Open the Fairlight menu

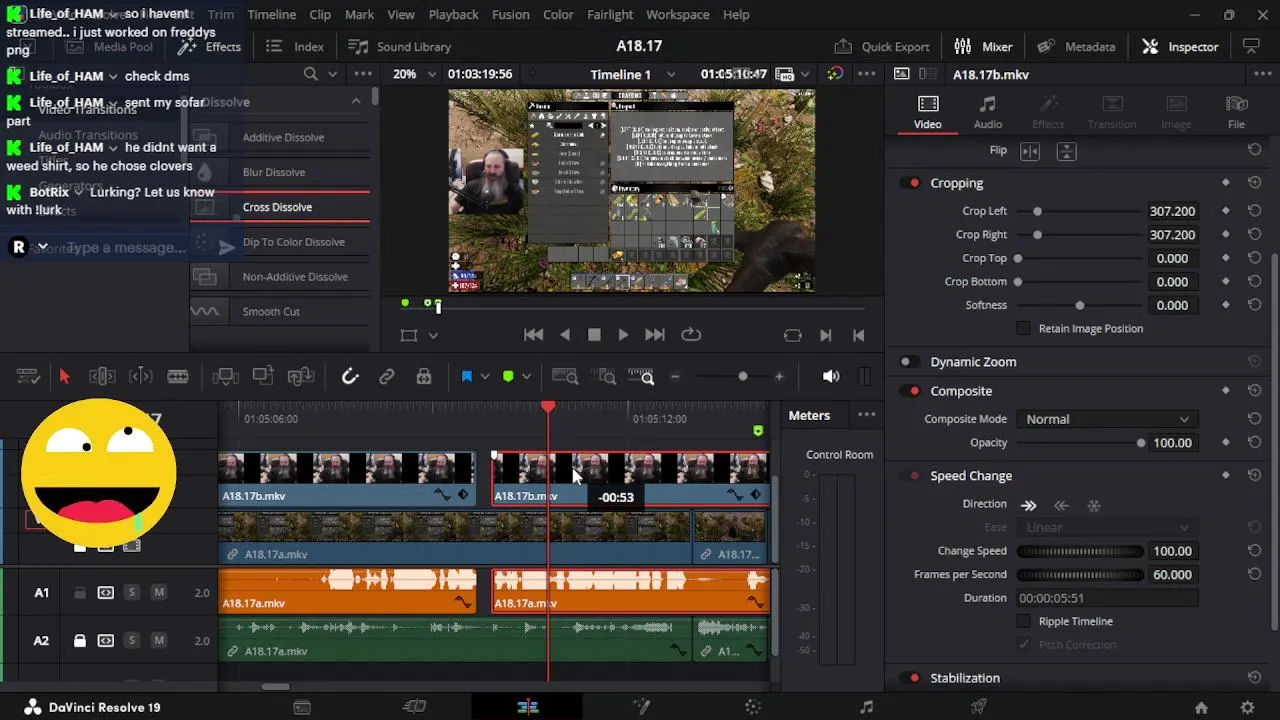[x=610, y=15]
